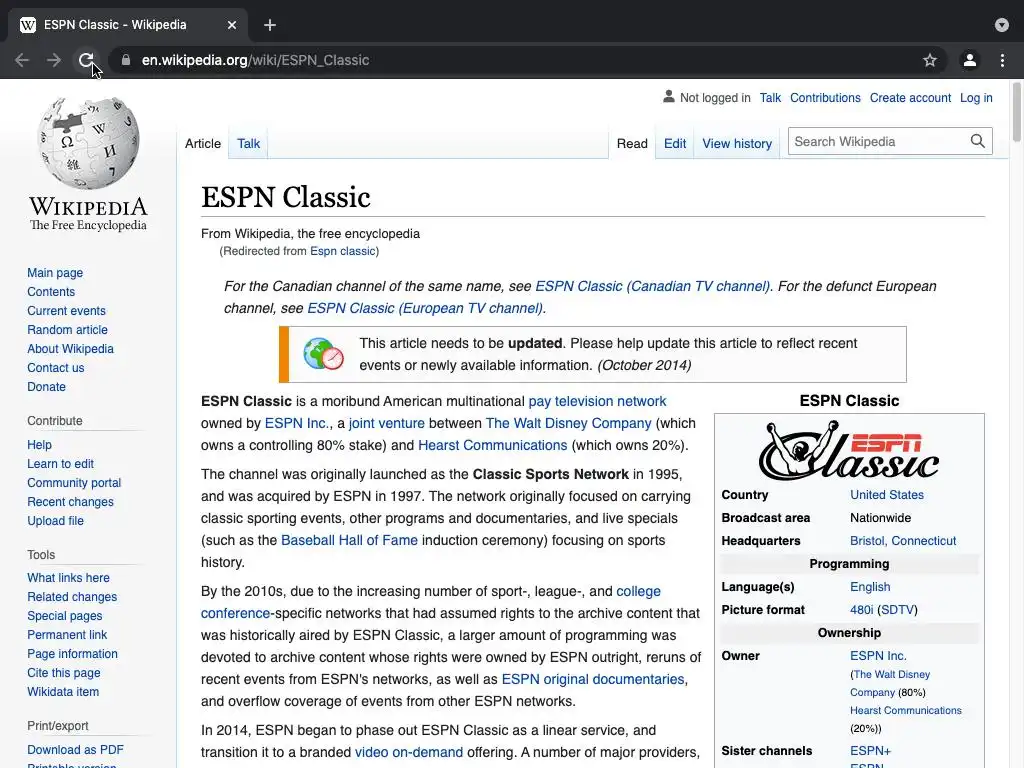Open ESPN Classic (Canadian TV channel) link

pyautogui.click(x=652, y=287)
